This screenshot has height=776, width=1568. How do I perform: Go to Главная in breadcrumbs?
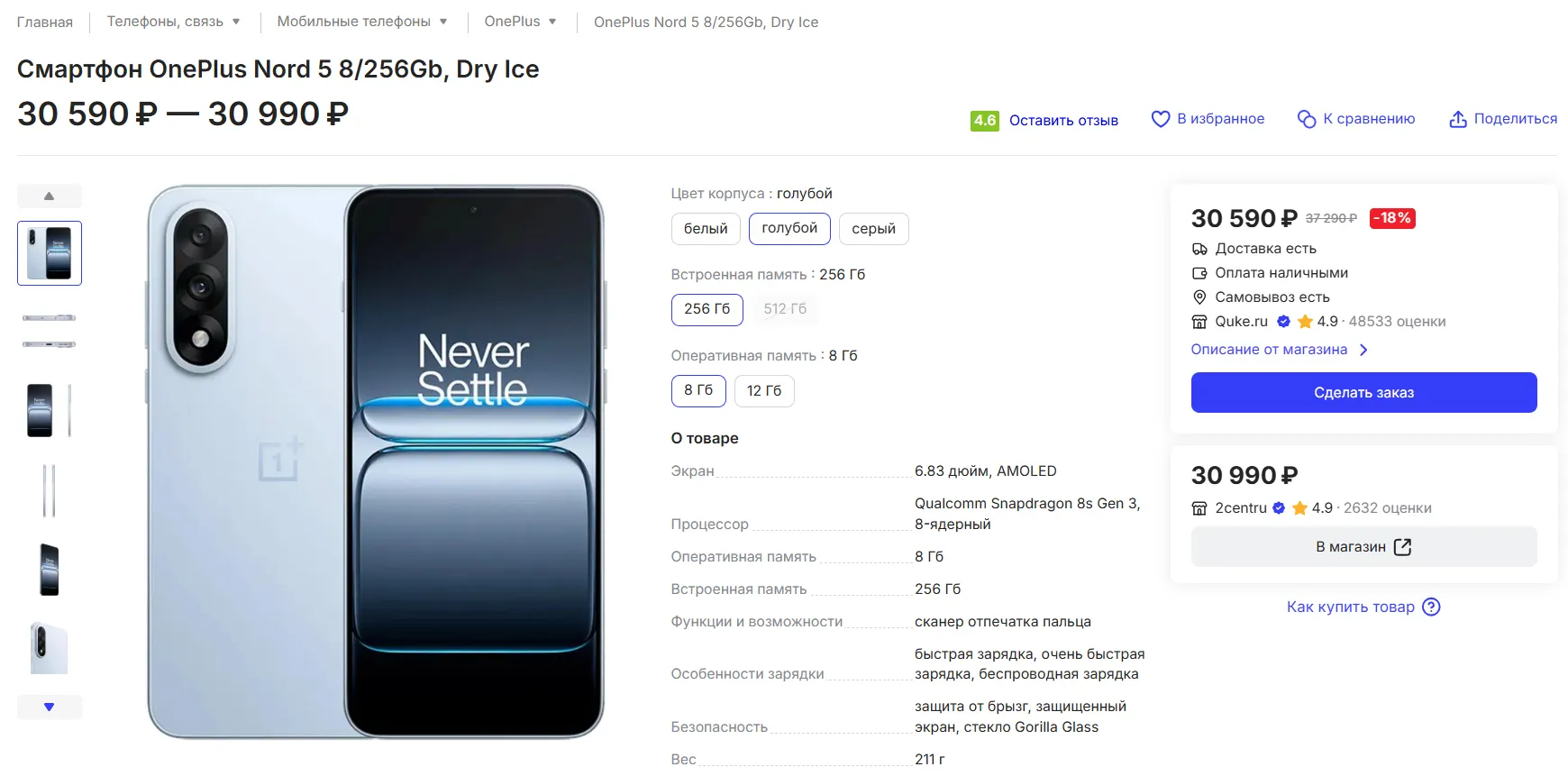coord(45,23)
